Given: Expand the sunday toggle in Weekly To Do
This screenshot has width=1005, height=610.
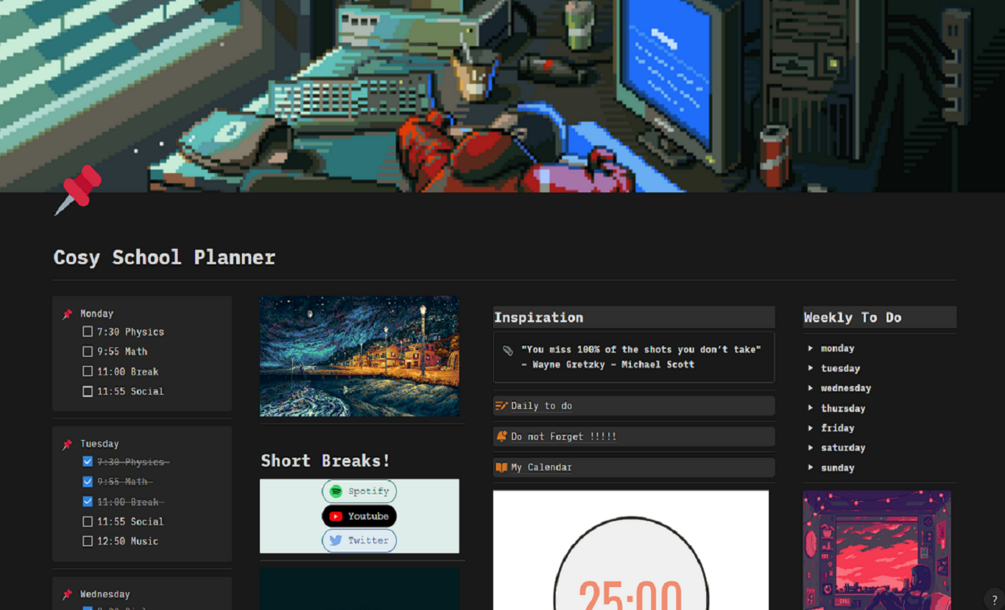Looking at the screenshot, I should coord(810,468).
